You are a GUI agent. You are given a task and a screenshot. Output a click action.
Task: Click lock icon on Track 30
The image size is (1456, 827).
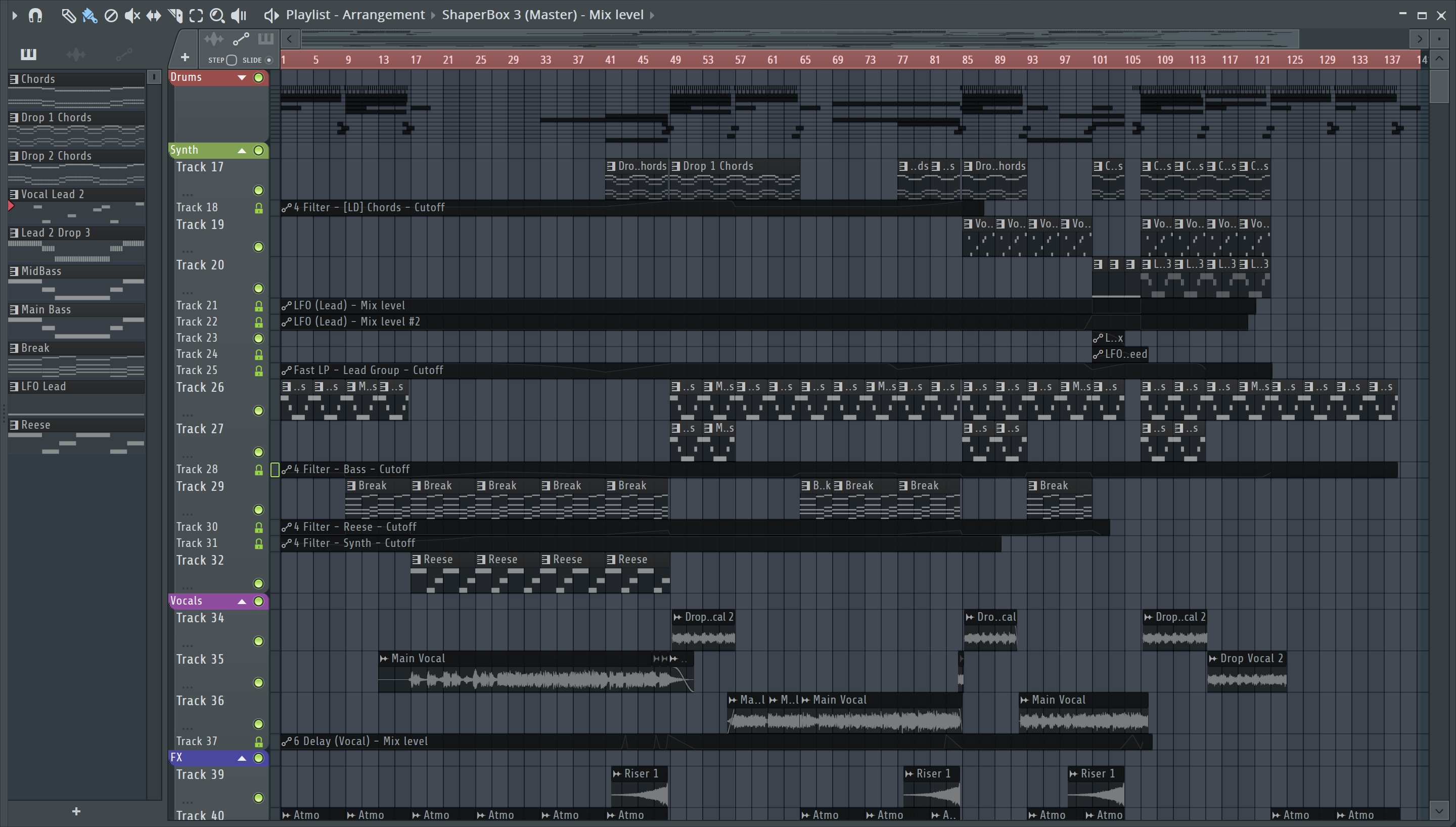258,528
